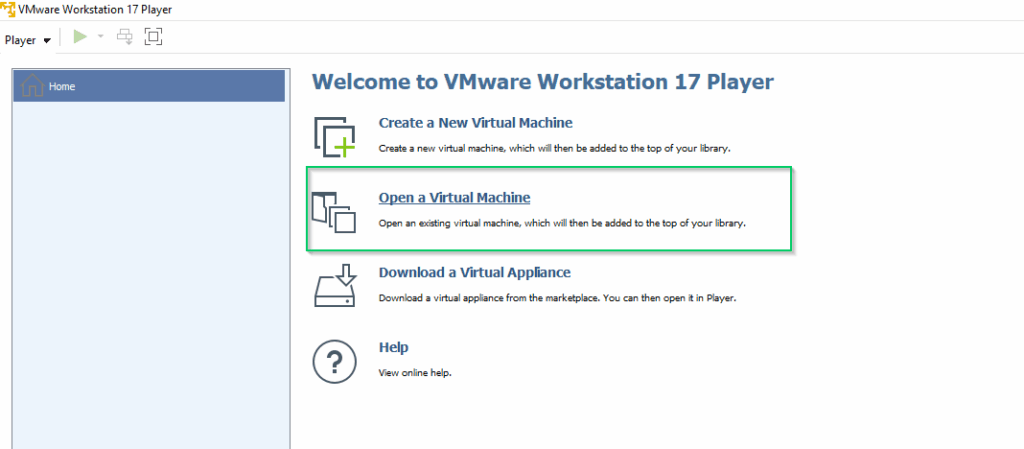Open the Create a New Virtual Machine link

pyautogui.click(x=475, y=123)
